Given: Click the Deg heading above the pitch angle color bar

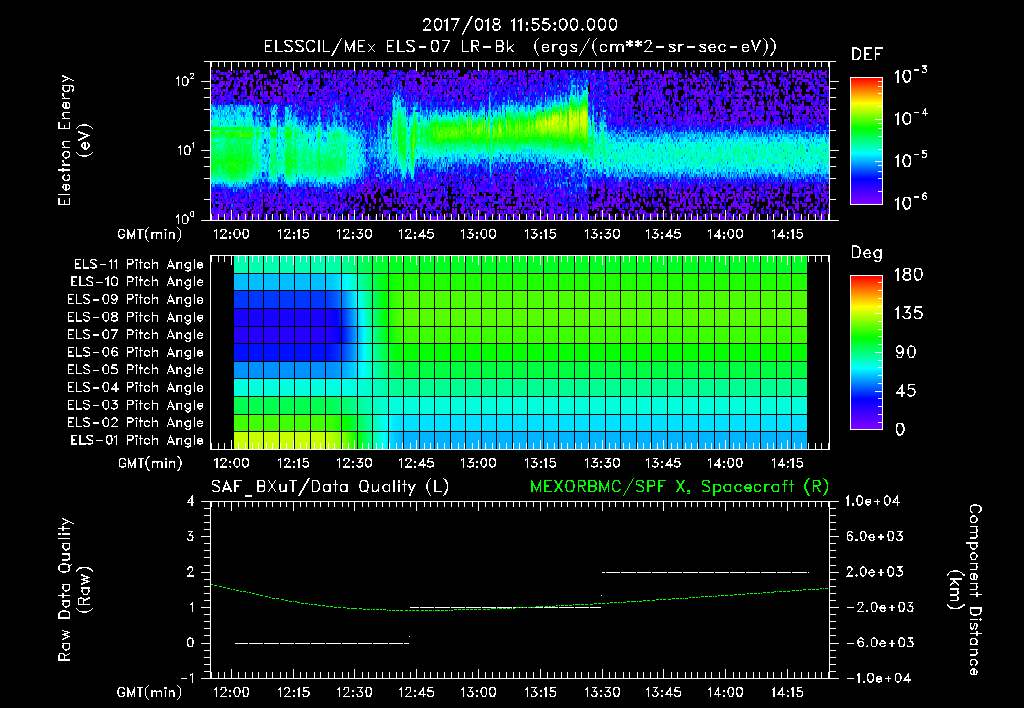Looking at the screenshot, I should tap(867, 253).
